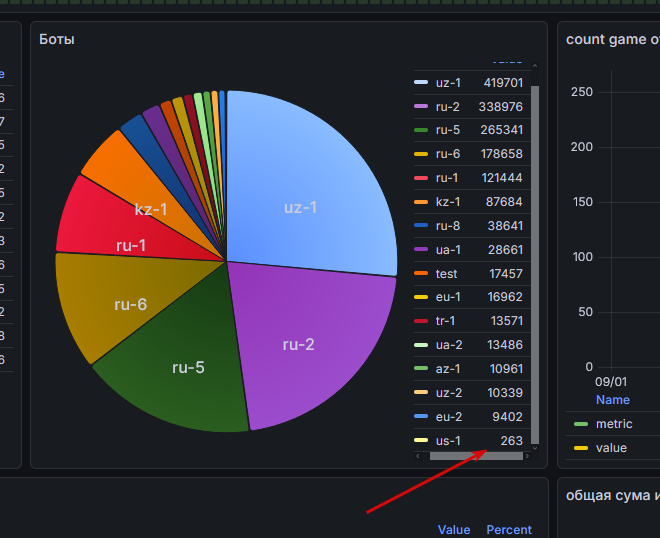Click the uz-1 legend color swatch

421,83
